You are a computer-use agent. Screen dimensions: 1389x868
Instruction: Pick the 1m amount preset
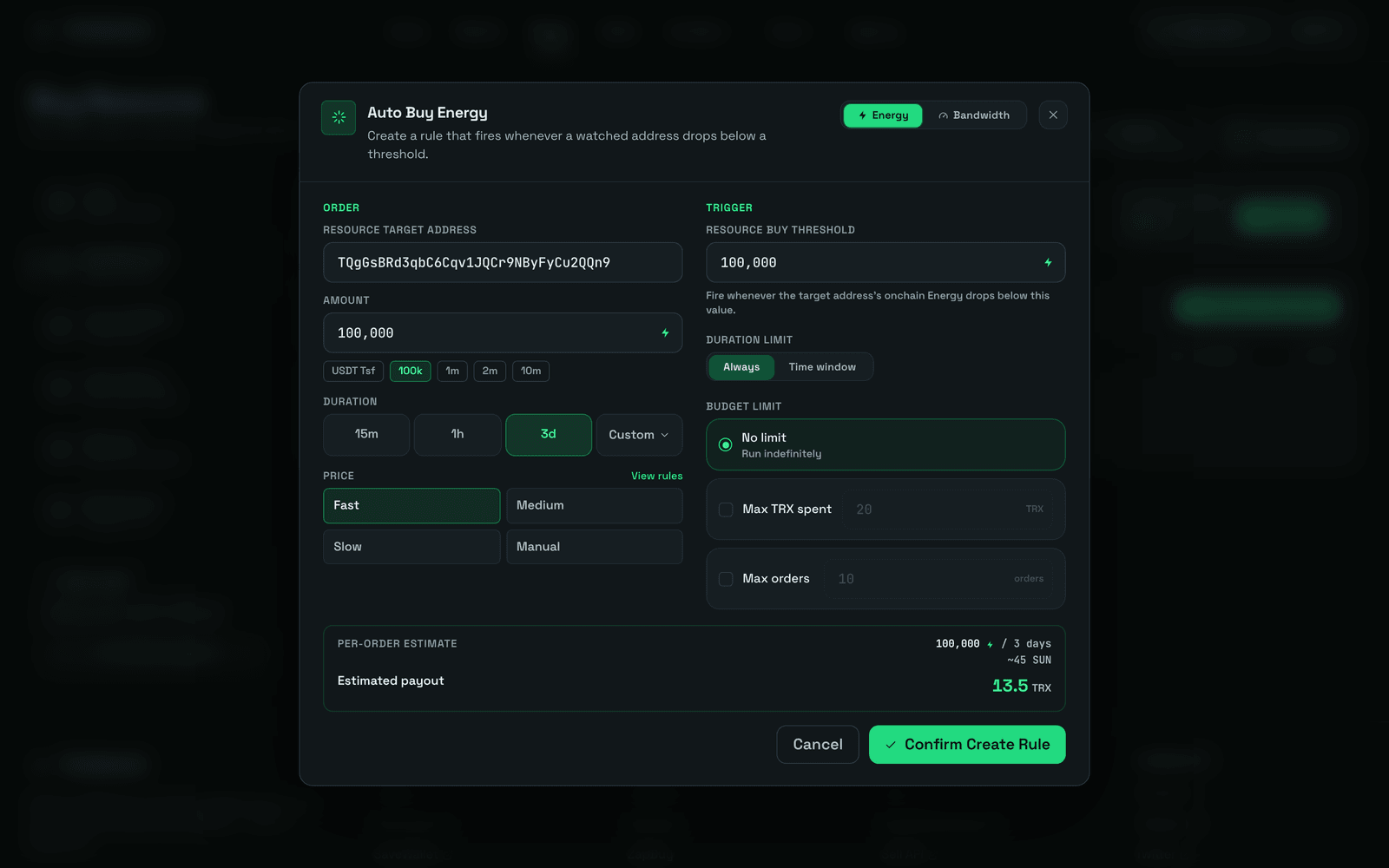(x=452, y=372)
